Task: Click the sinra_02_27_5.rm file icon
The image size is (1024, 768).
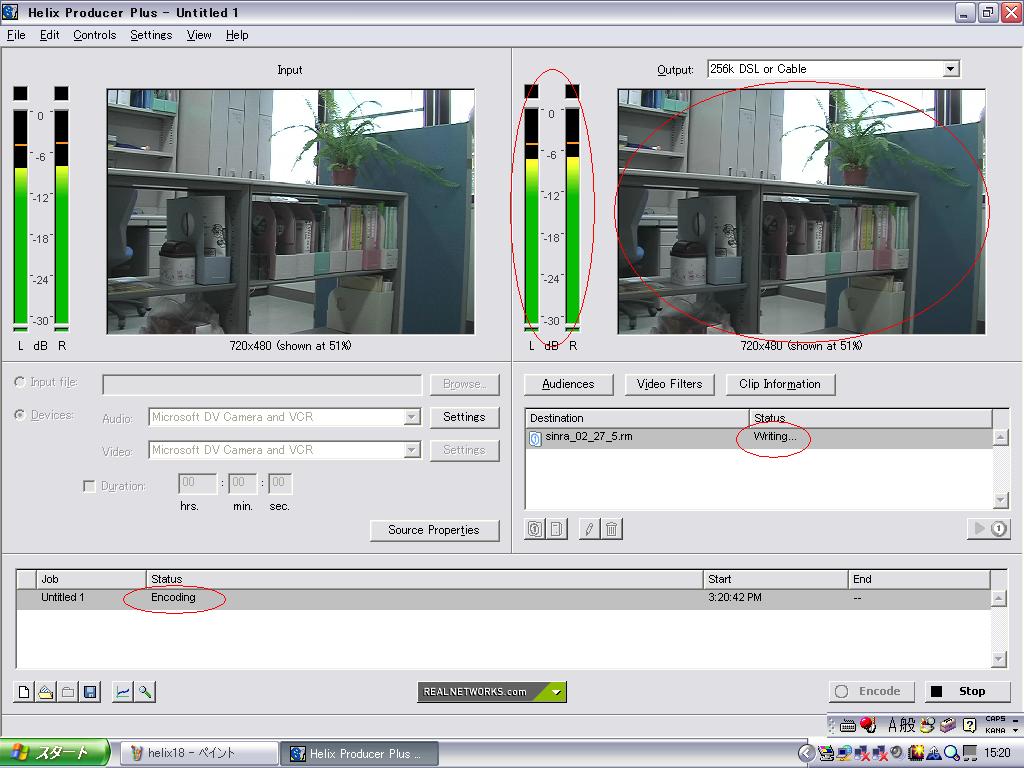Action: click(x=535, y=438)
